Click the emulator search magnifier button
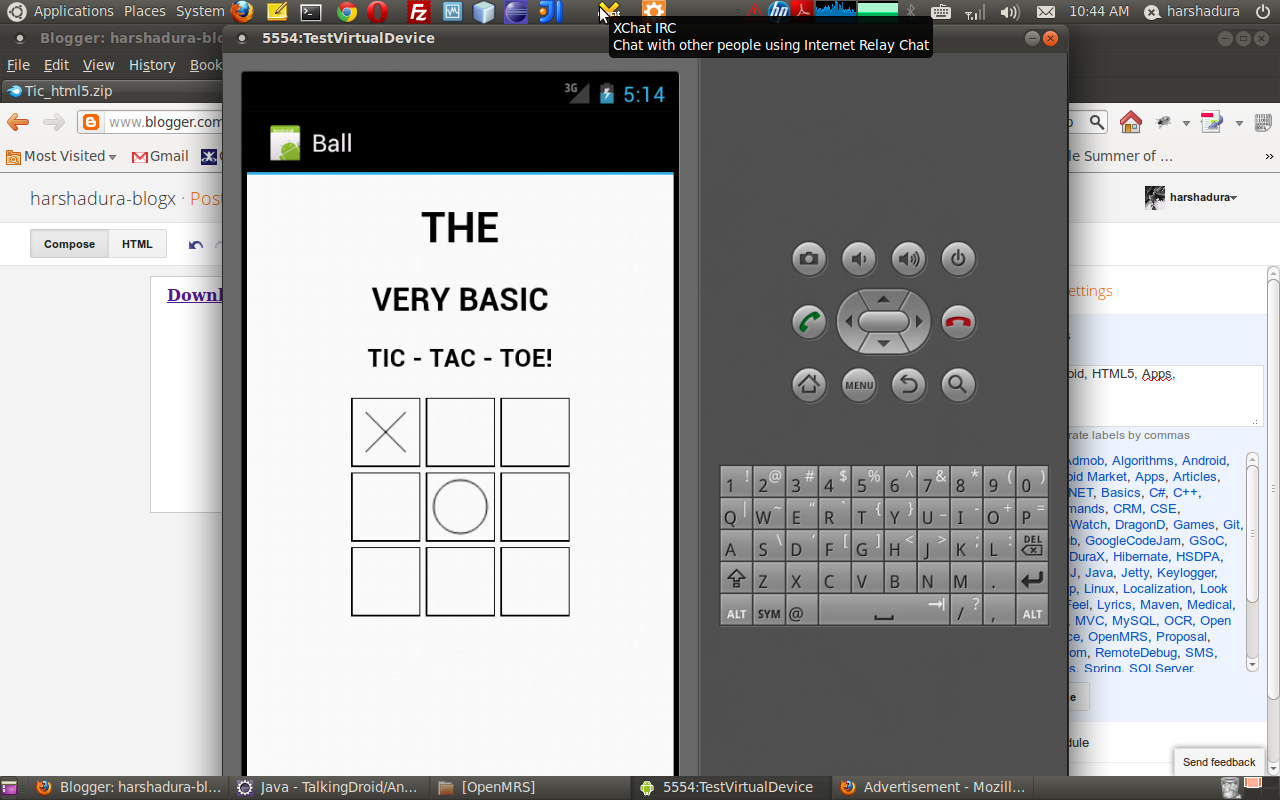The height and width of the screenshot is (800, 1280). coord(958,384)
